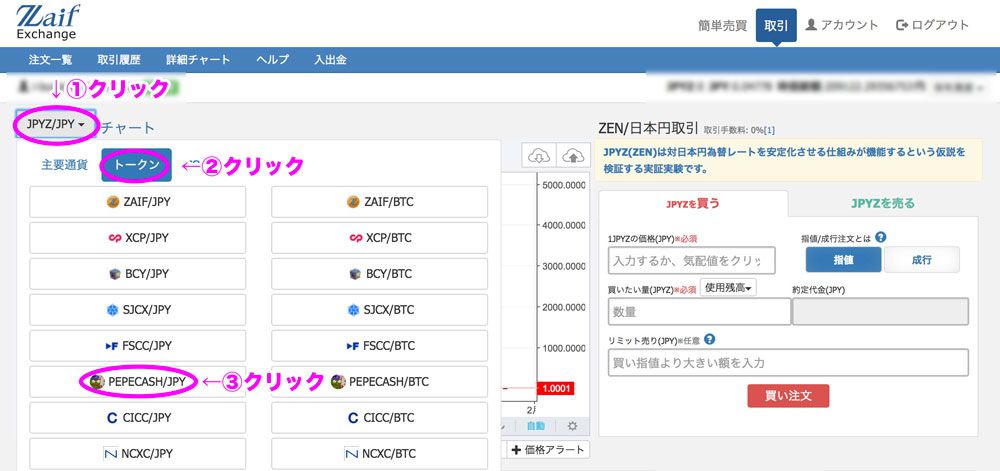Focus the リミット売り input field

point(788,363)
